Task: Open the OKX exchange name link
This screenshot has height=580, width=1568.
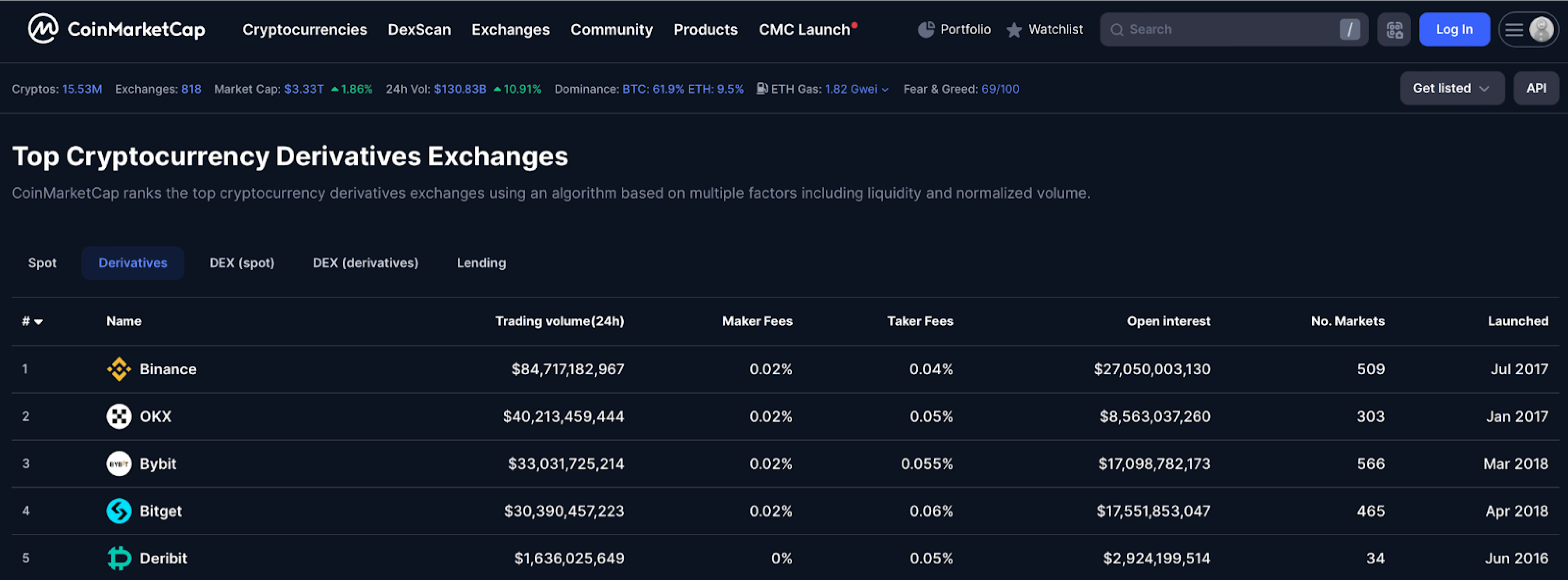Action: tap(156, 417)
